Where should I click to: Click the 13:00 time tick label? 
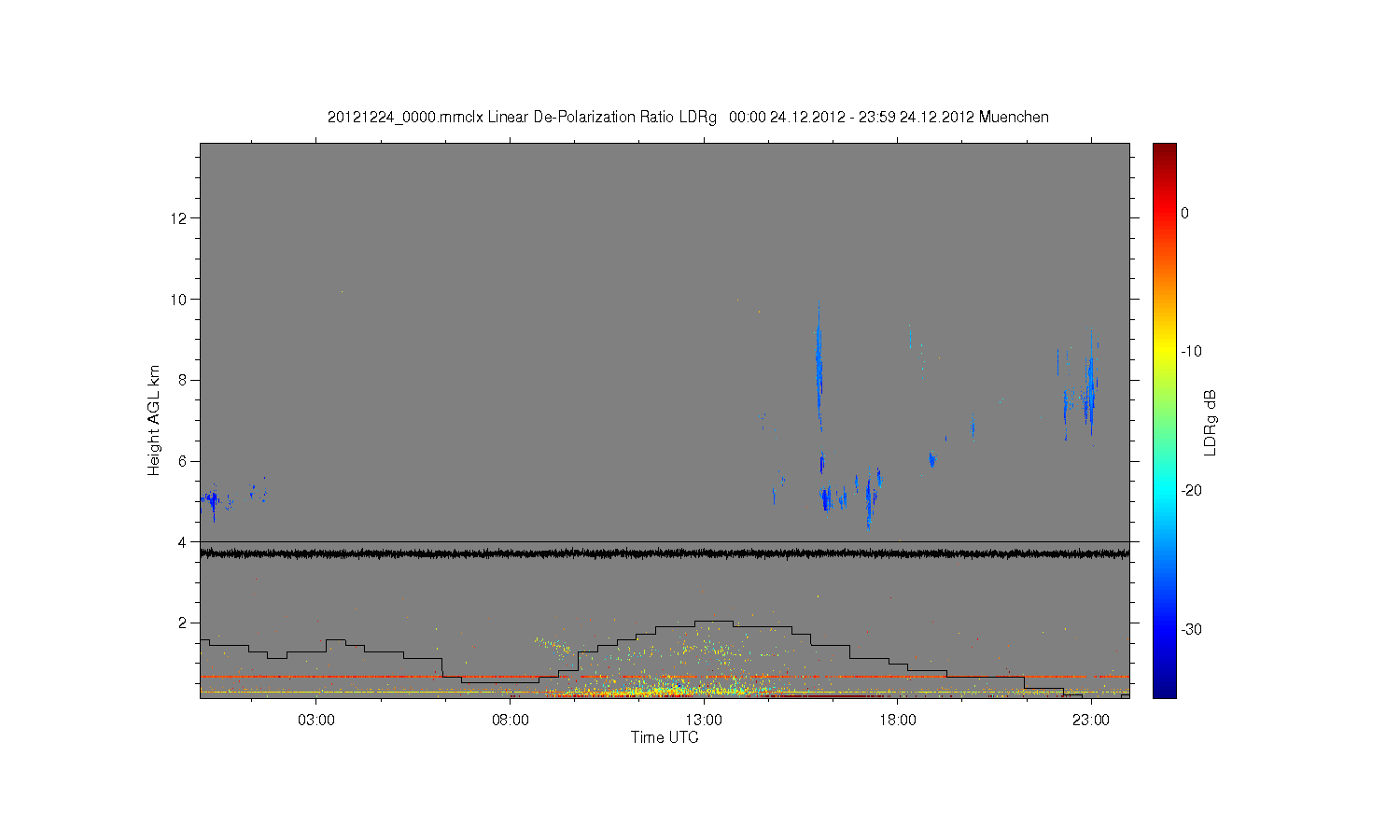coord(704,721)
